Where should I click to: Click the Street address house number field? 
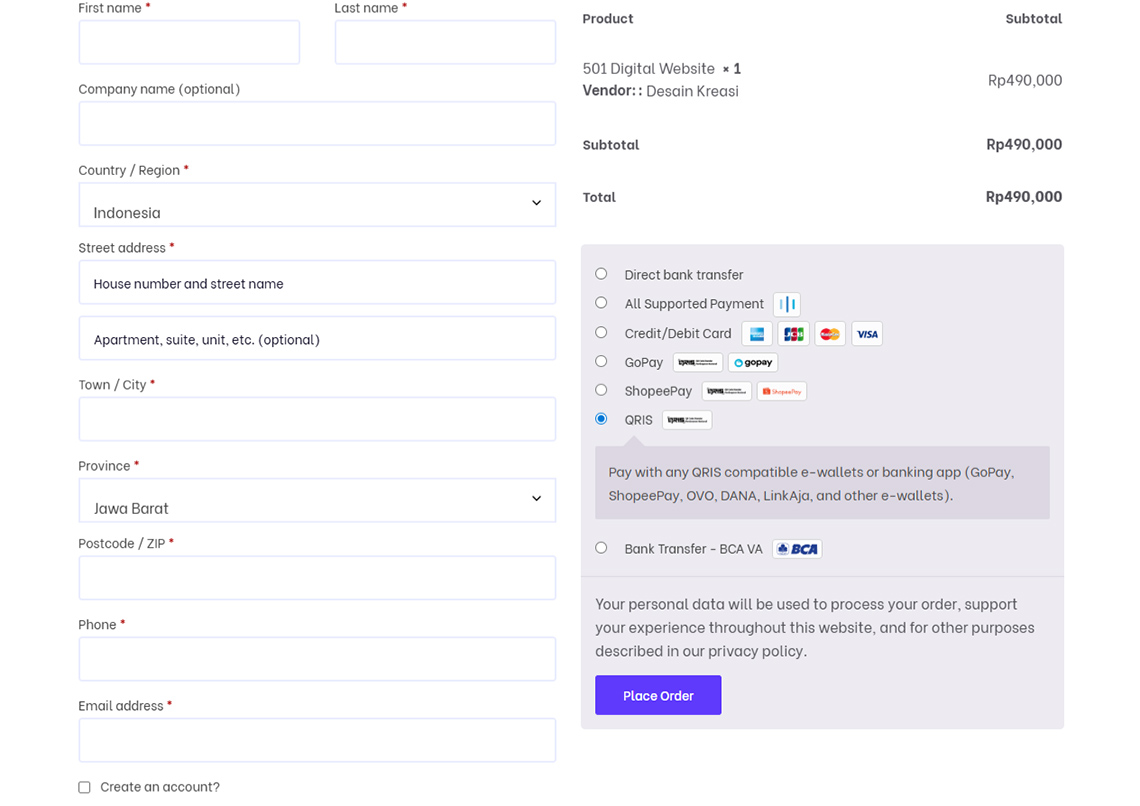point(317,283)
